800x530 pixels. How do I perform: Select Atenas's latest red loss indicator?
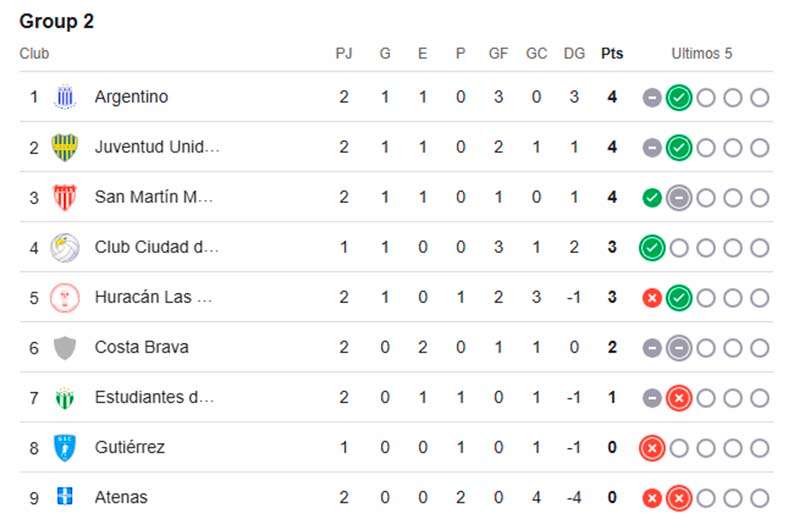(679, 498)
